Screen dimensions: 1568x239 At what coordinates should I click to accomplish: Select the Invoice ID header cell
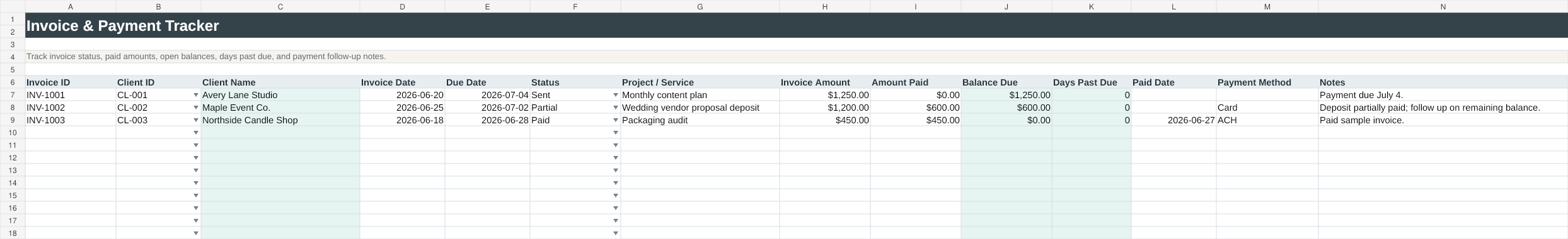pos(71,82)
